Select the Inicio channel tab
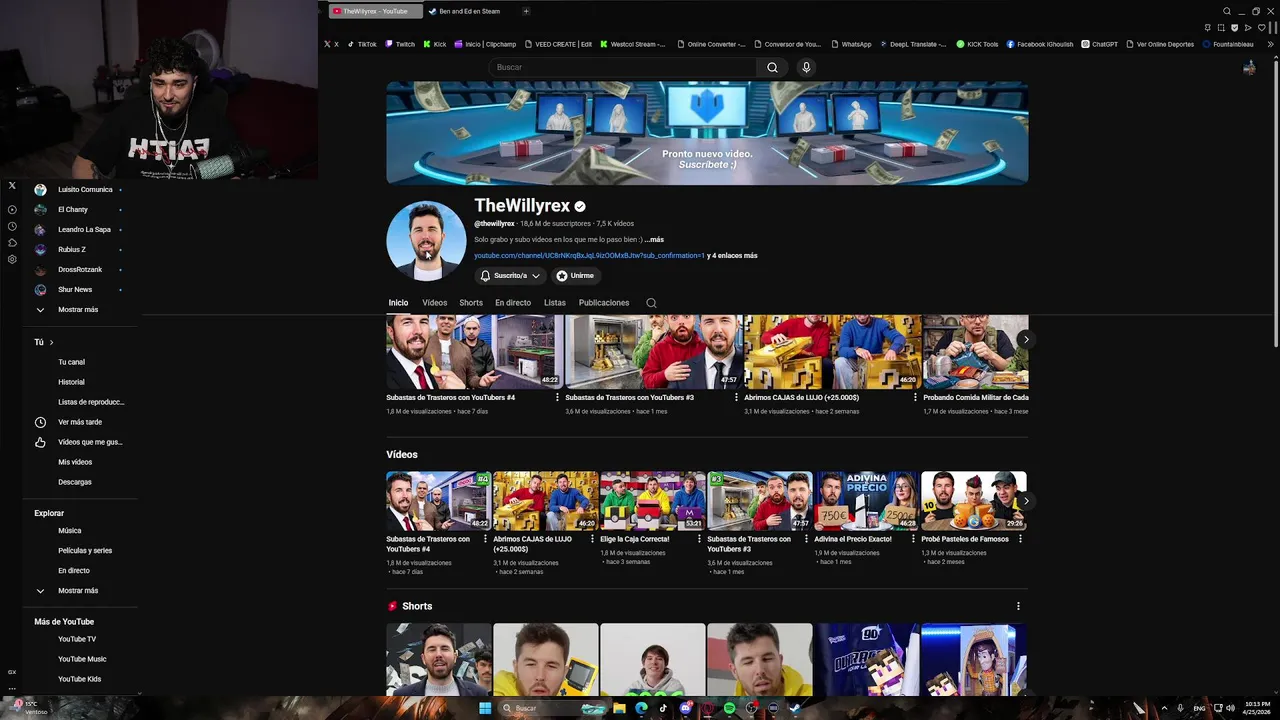Viewport: 1280px width, 720px height. point(398,303)
